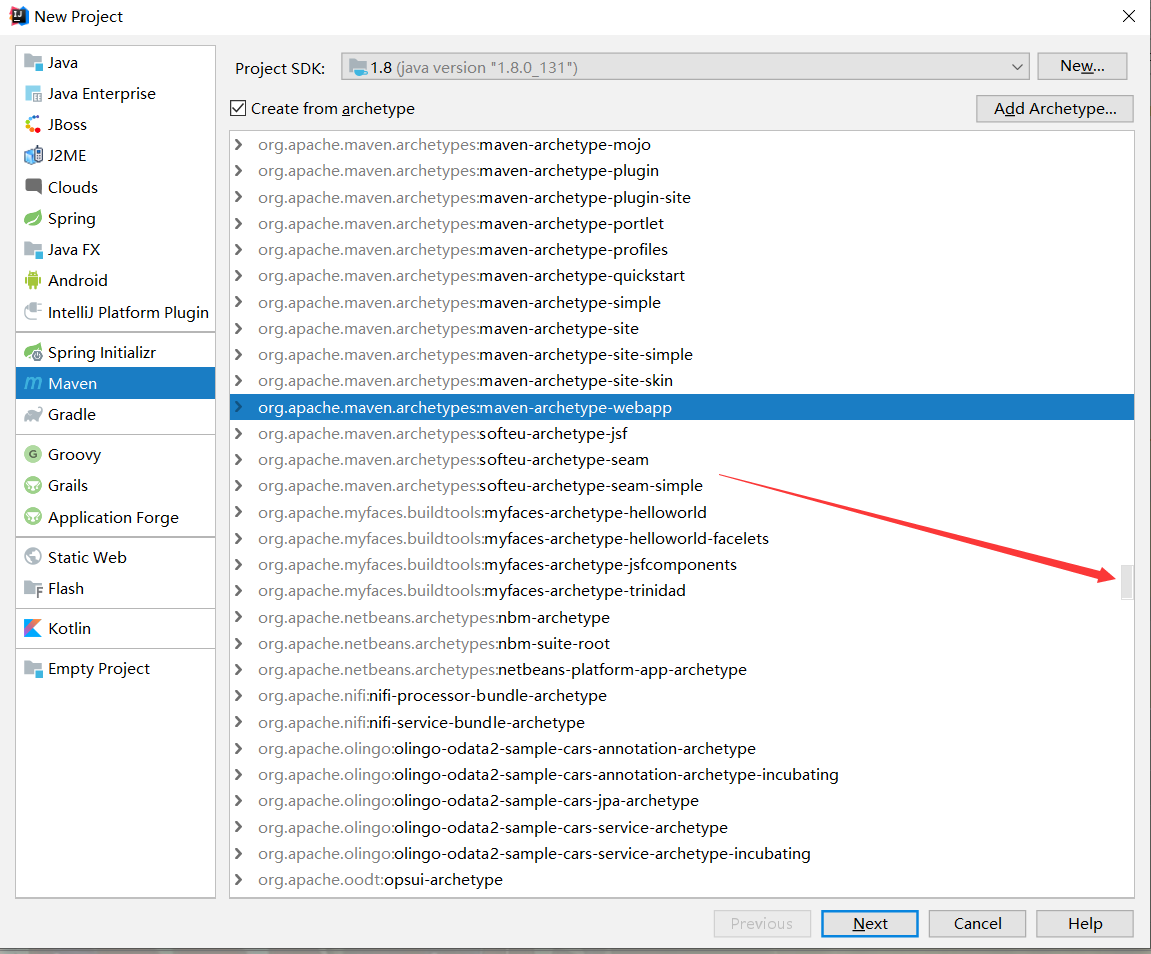Click the Maven m icon

[33, 383]
